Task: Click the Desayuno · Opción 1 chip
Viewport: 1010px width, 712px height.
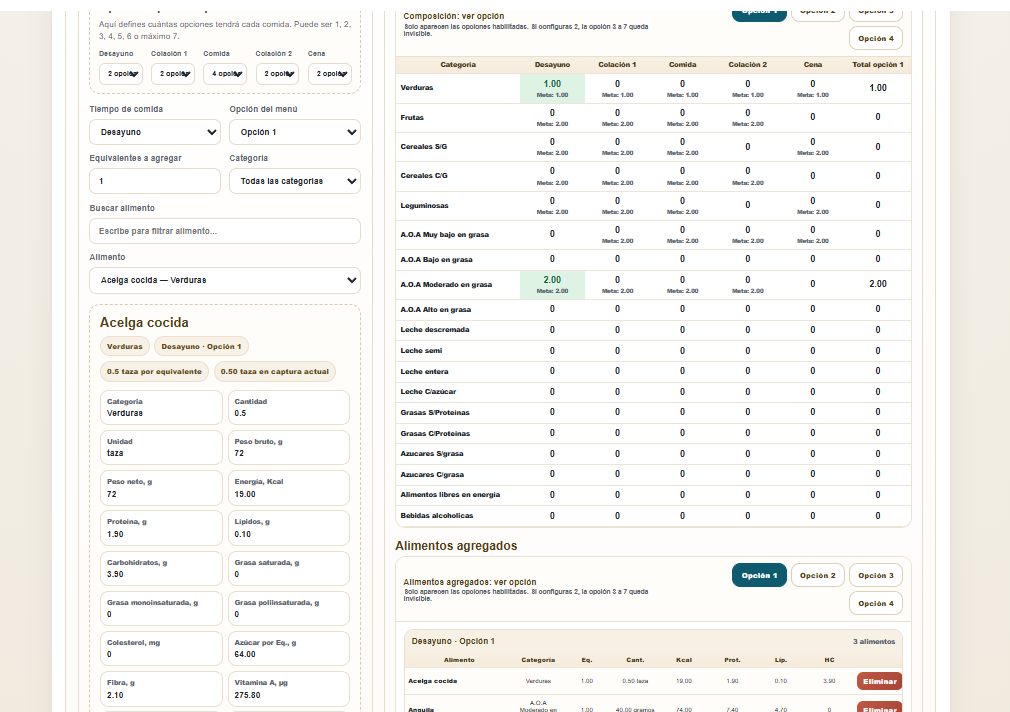Action: pos(202,347)
